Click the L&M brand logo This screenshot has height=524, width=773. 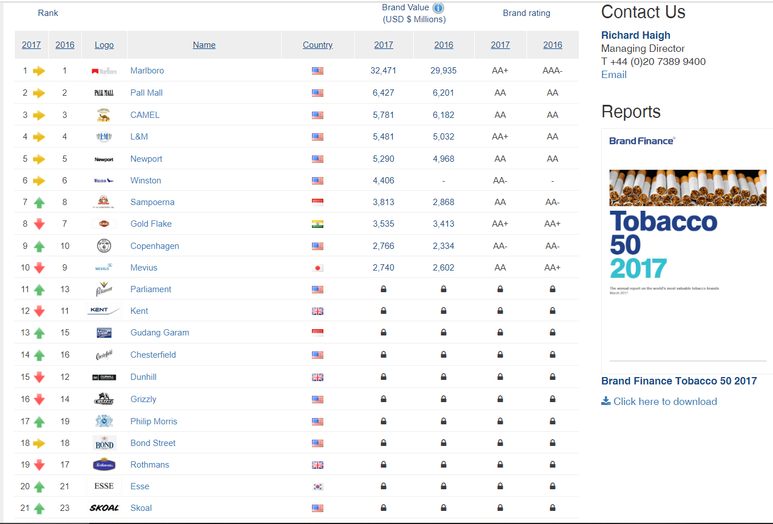[104, 137]
